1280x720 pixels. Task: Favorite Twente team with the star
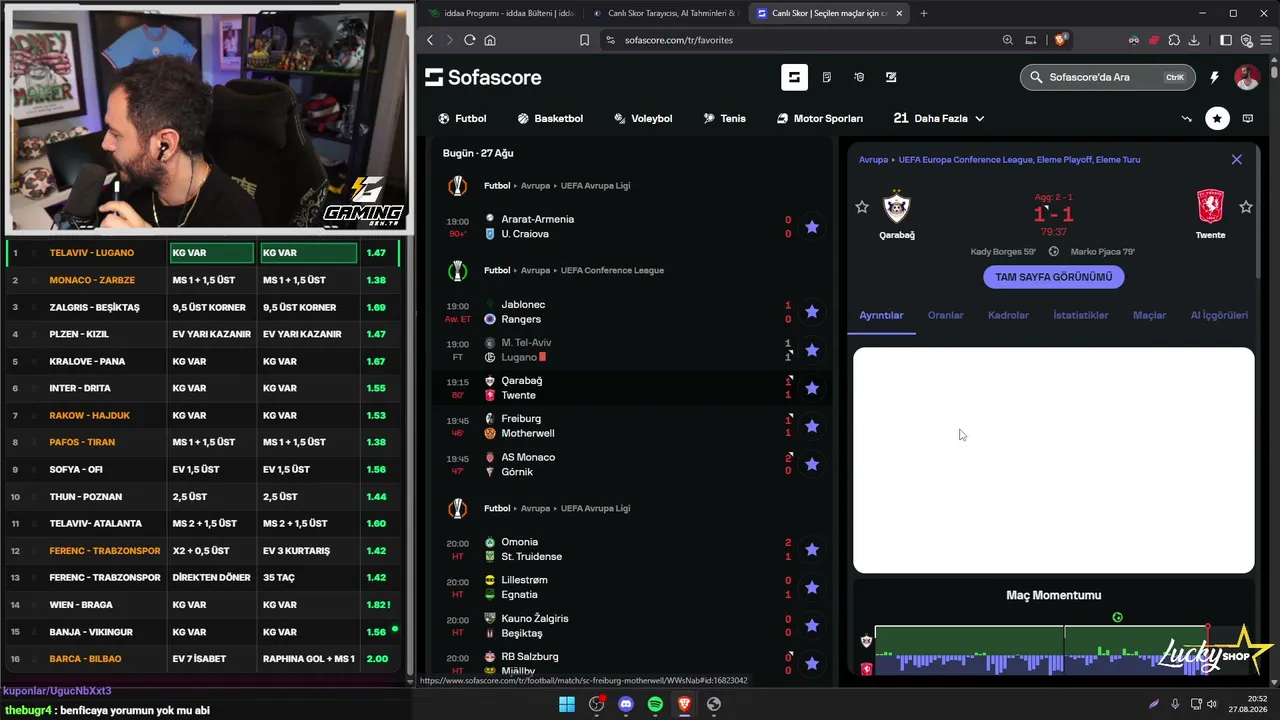[x=1246, y=207]
